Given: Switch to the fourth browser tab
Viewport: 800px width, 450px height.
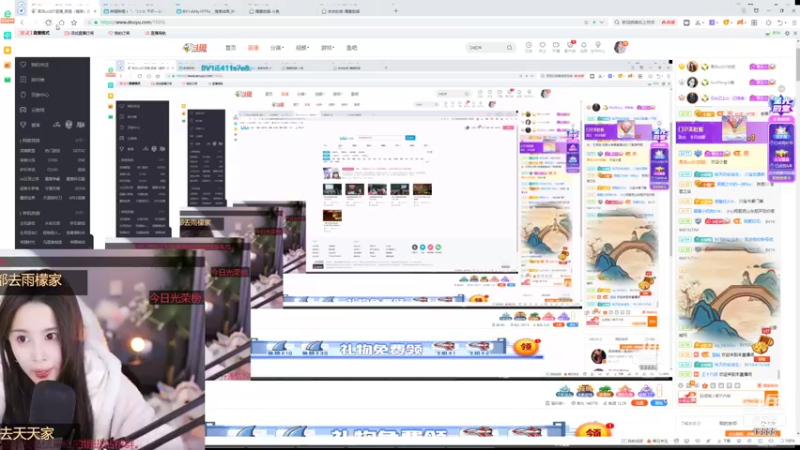Looking at the screenshot, I should coord(281,11).
